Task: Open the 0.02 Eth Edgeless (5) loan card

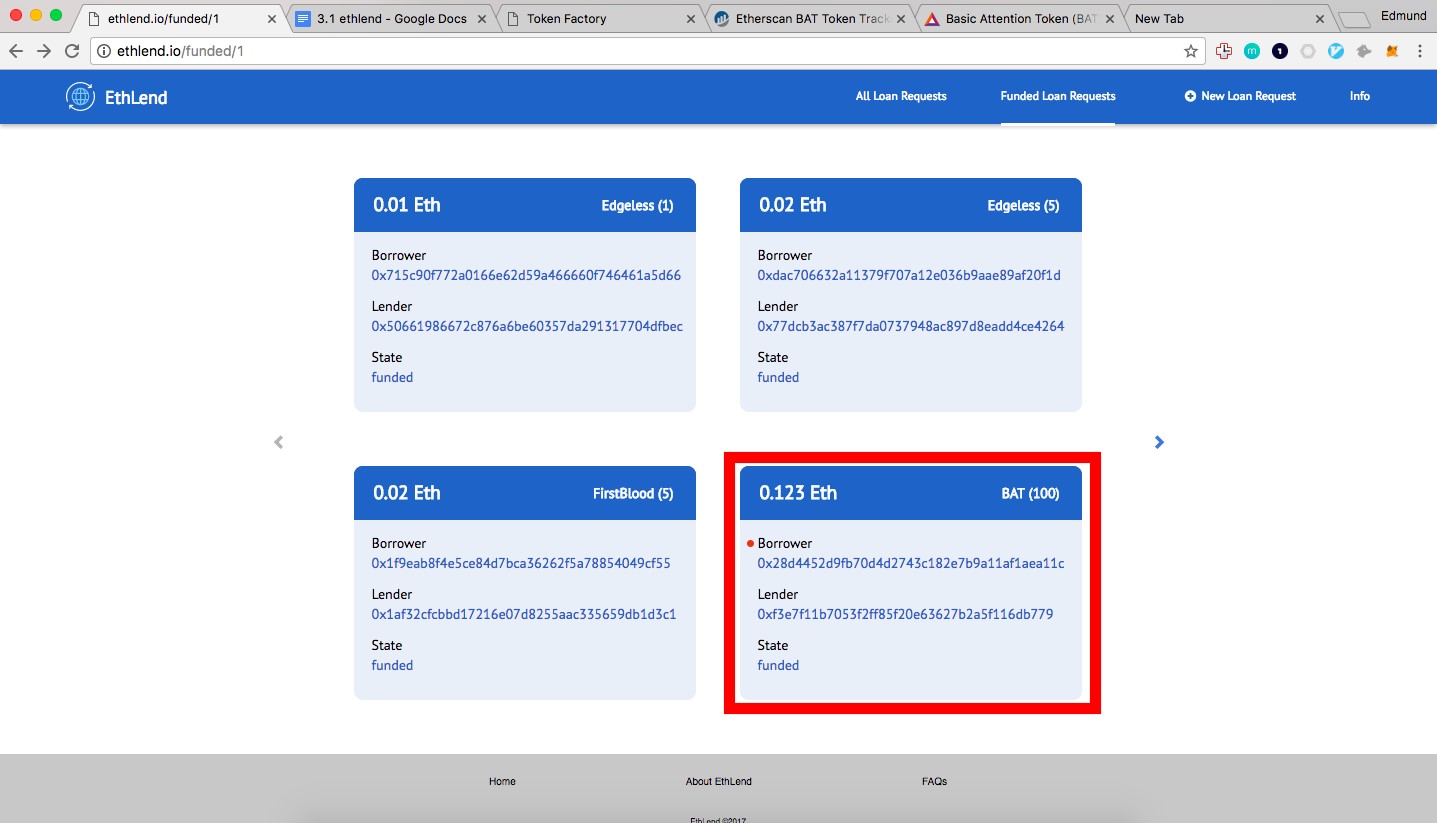Action: (911, 295)
